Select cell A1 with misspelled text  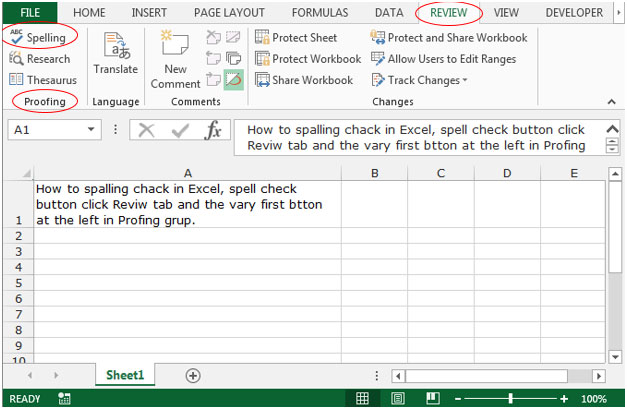click(188, 204)
